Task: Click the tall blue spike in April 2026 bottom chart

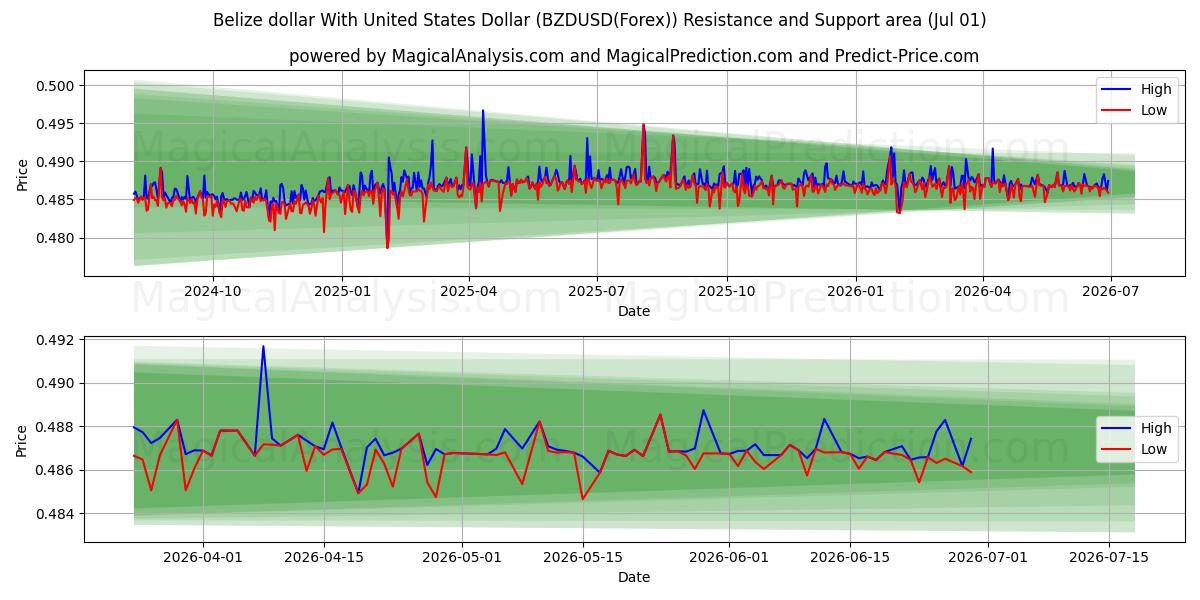Action: pos(263,348)
